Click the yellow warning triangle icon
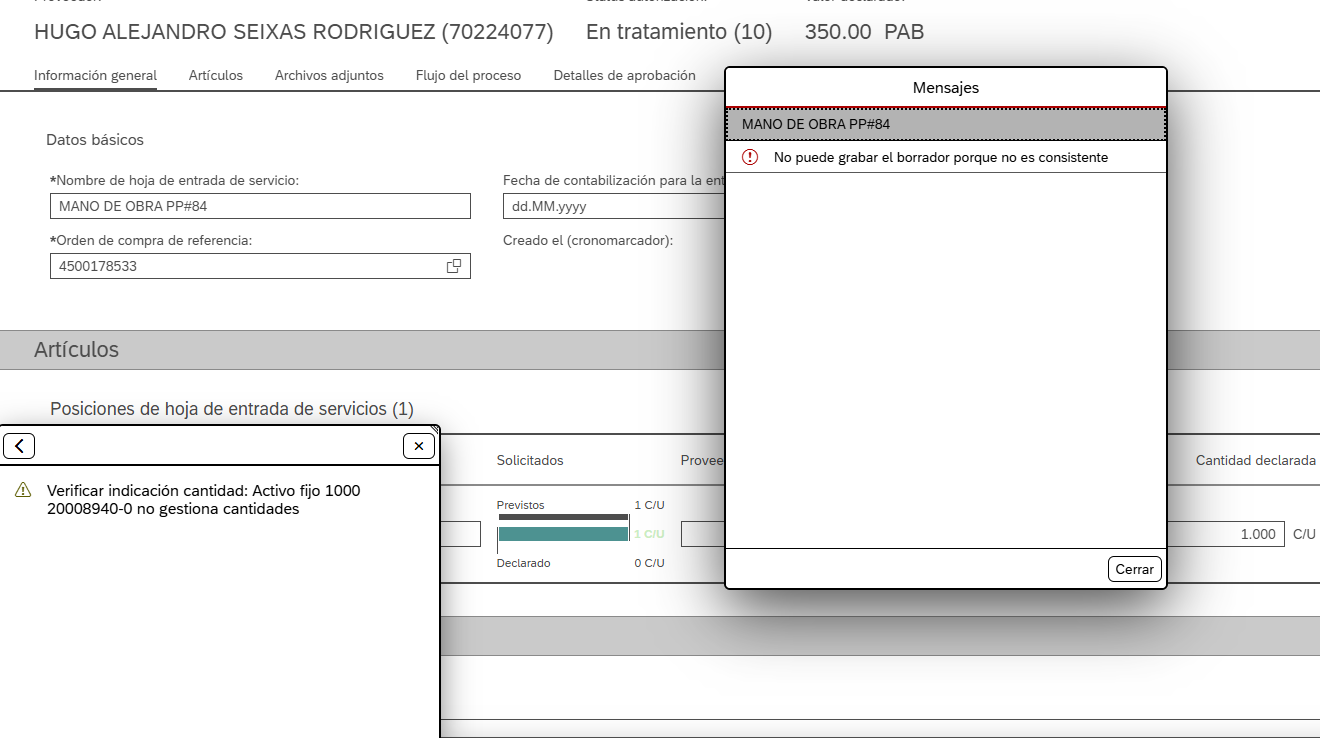 click(23, 490)
